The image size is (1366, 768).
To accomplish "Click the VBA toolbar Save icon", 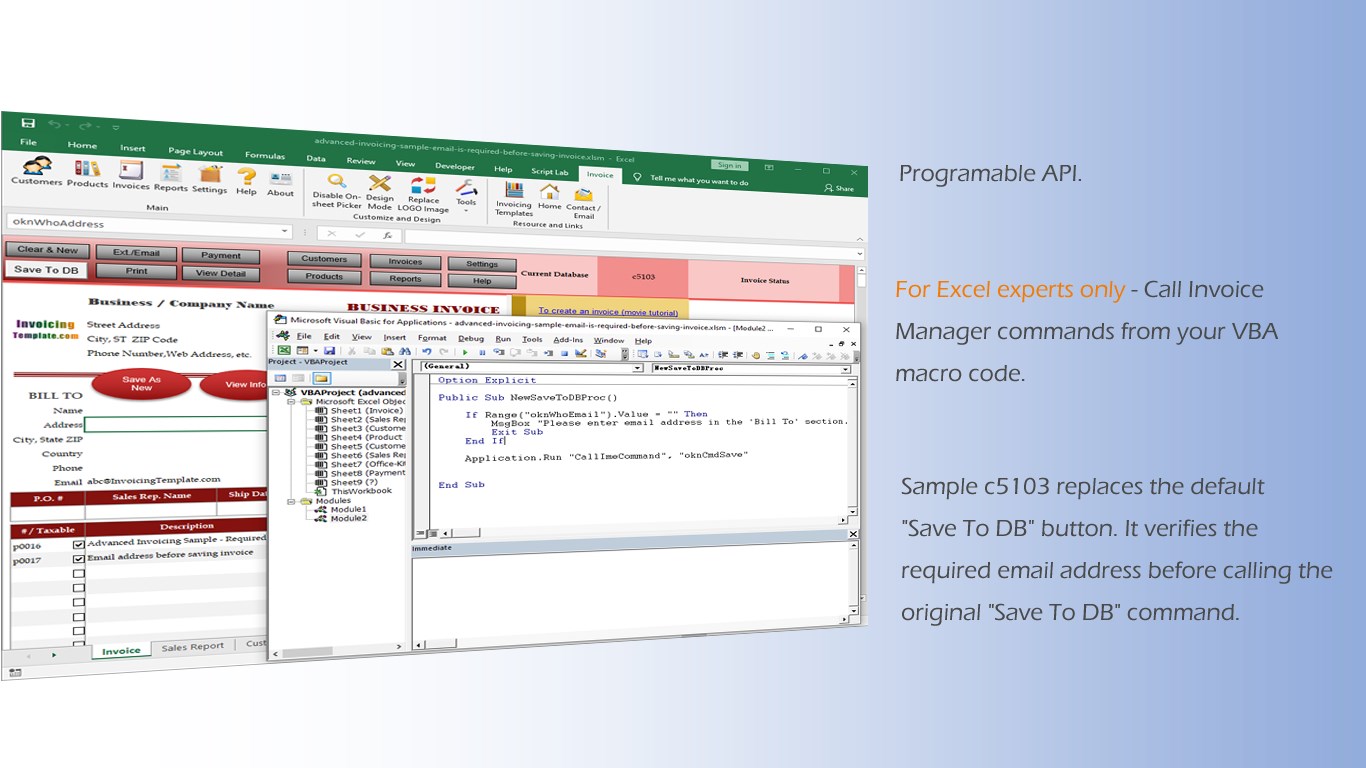I will (x=329, y=351).
